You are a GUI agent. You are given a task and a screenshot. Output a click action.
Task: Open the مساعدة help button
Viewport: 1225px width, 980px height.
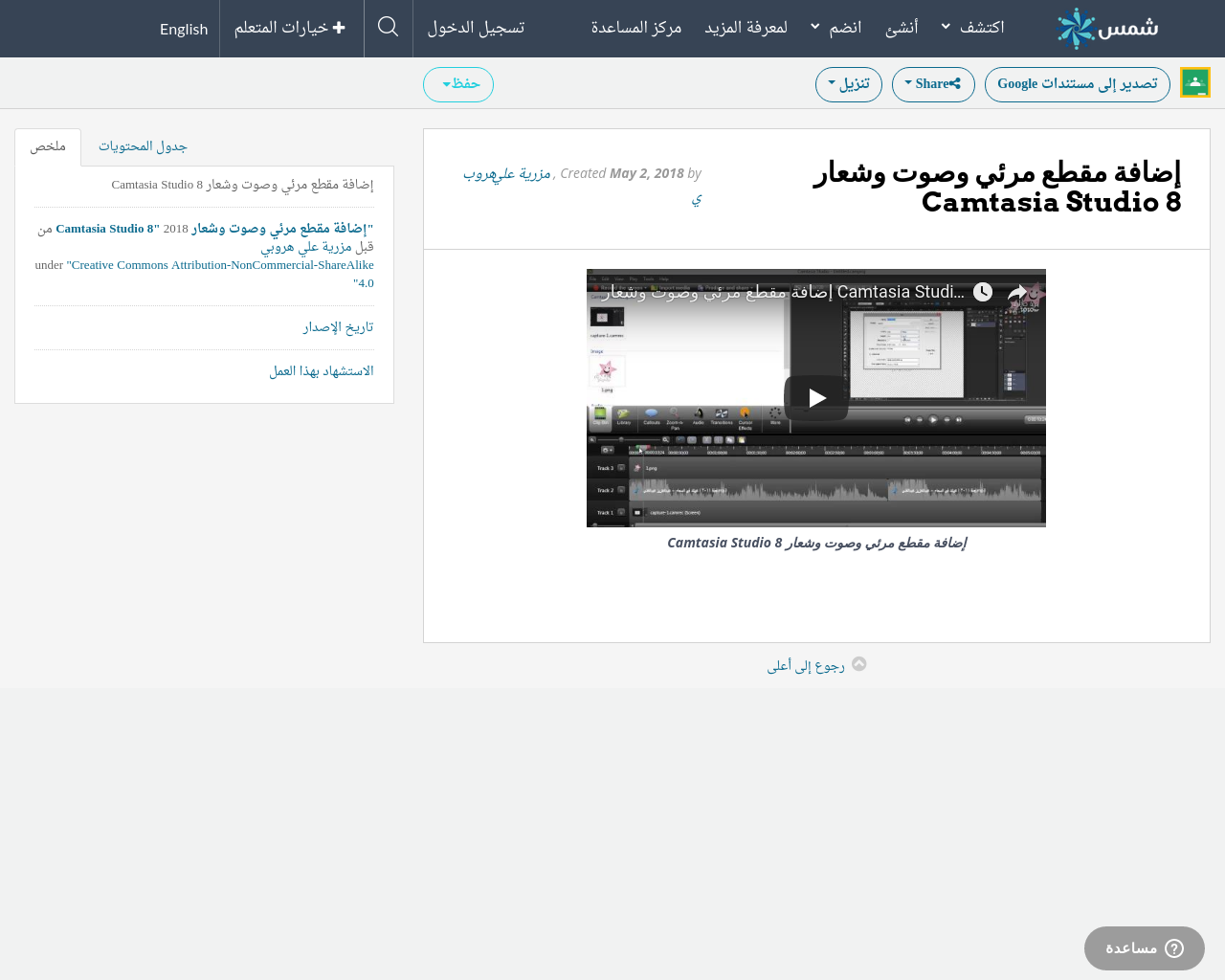1145,948
